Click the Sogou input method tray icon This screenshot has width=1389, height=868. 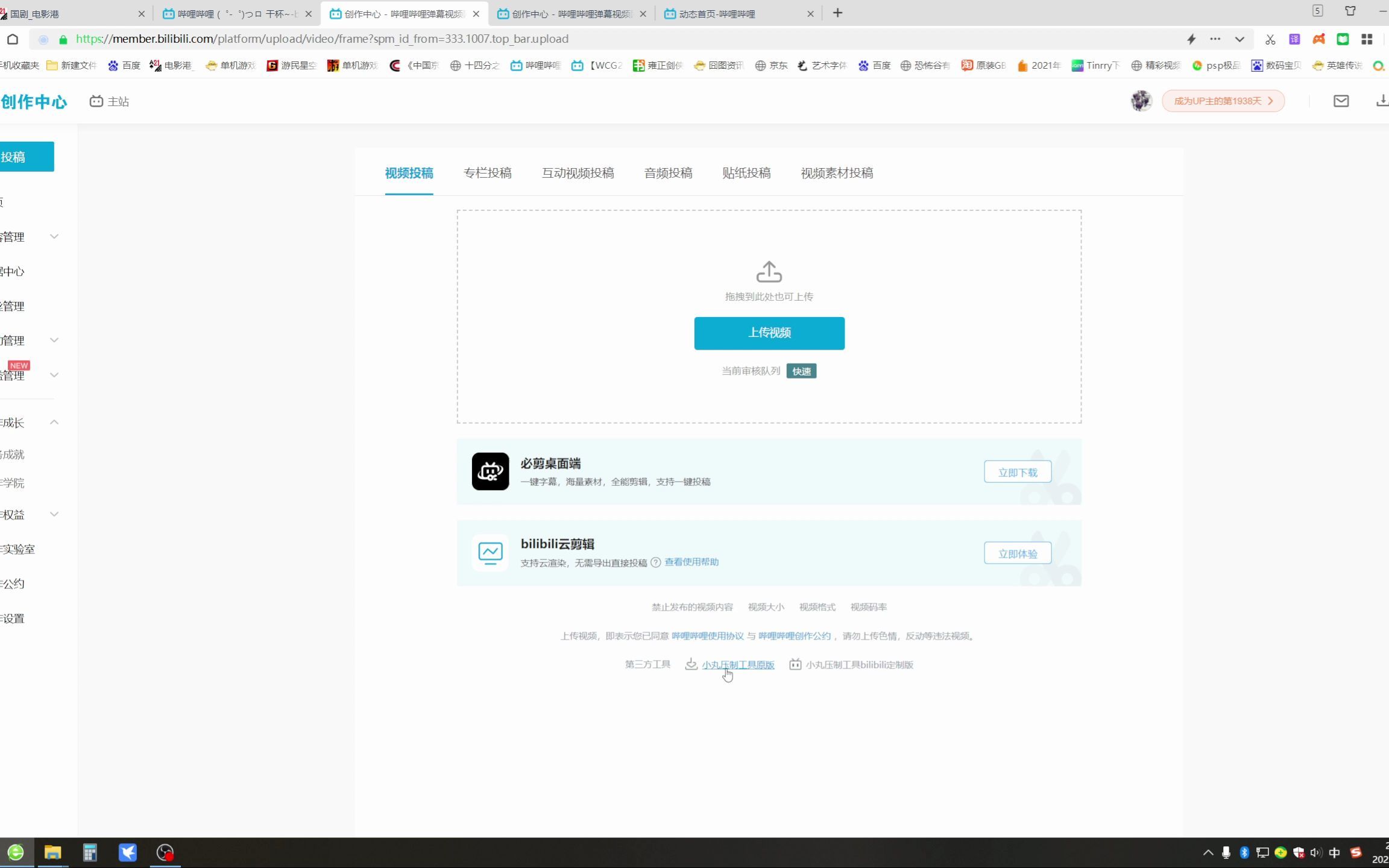pos(1356,852)
